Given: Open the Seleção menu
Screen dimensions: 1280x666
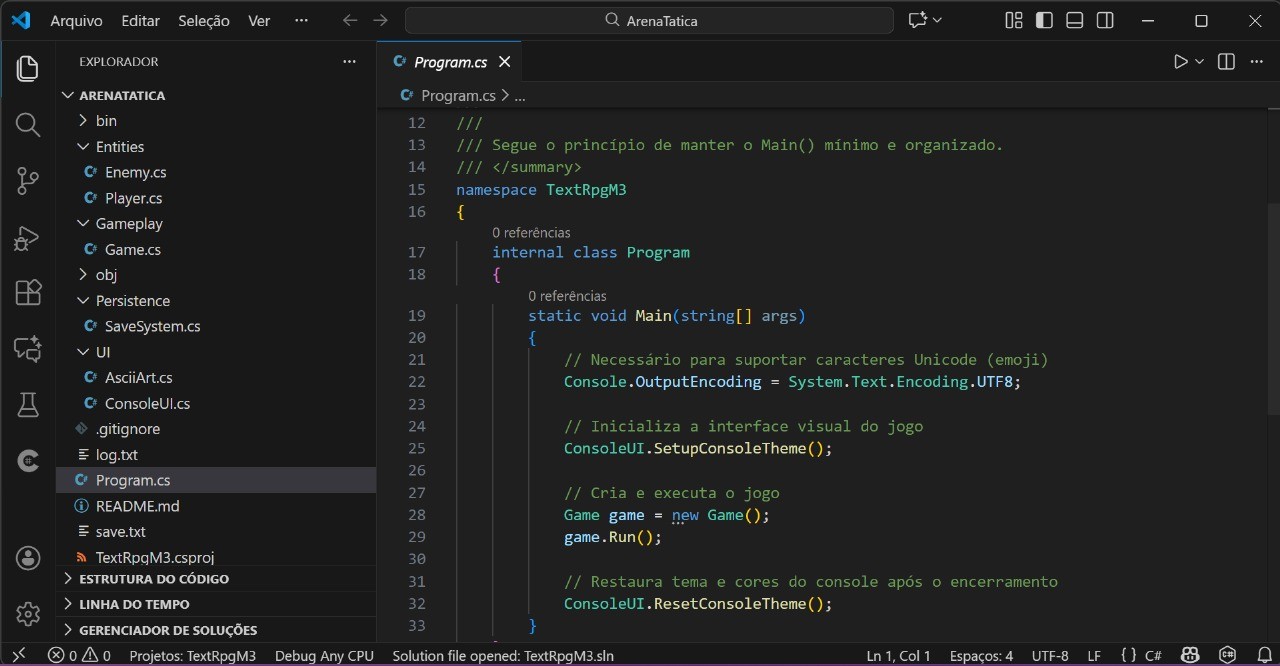Looking at the screenshot, I should (204, 21).
